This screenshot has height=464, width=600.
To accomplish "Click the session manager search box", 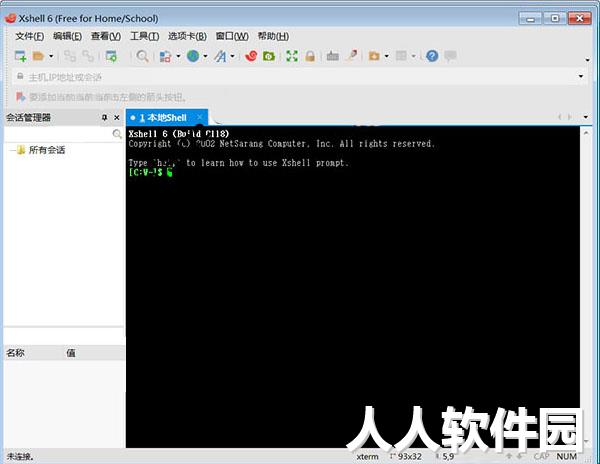I will (57, 134).
